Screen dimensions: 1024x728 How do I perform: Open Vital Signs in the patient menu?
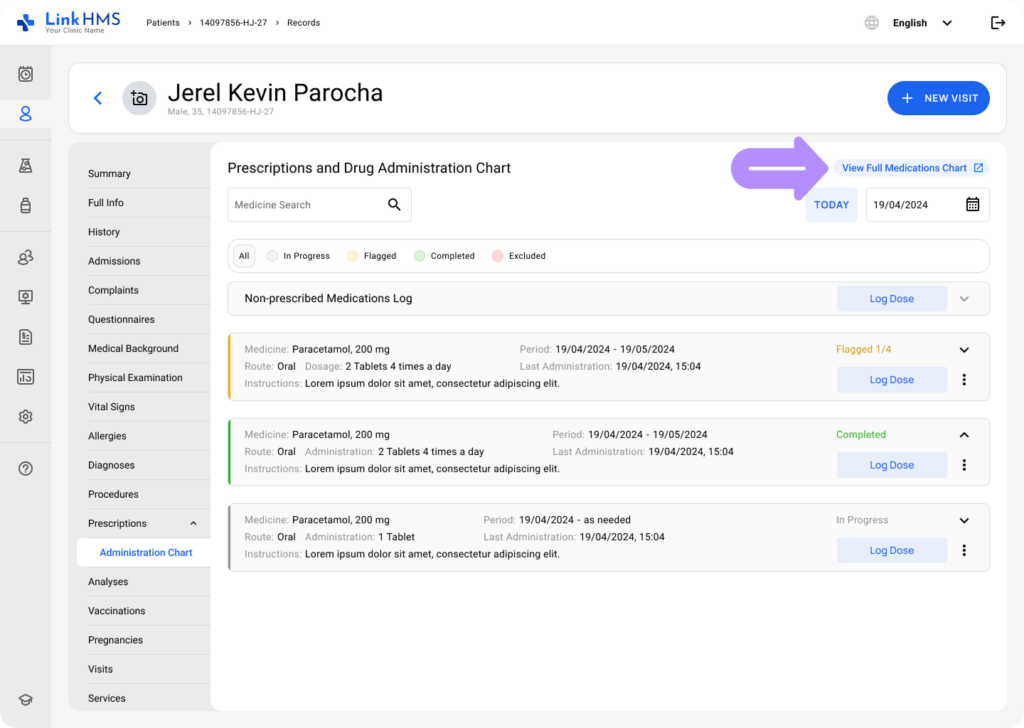click(x=111, y=407)
